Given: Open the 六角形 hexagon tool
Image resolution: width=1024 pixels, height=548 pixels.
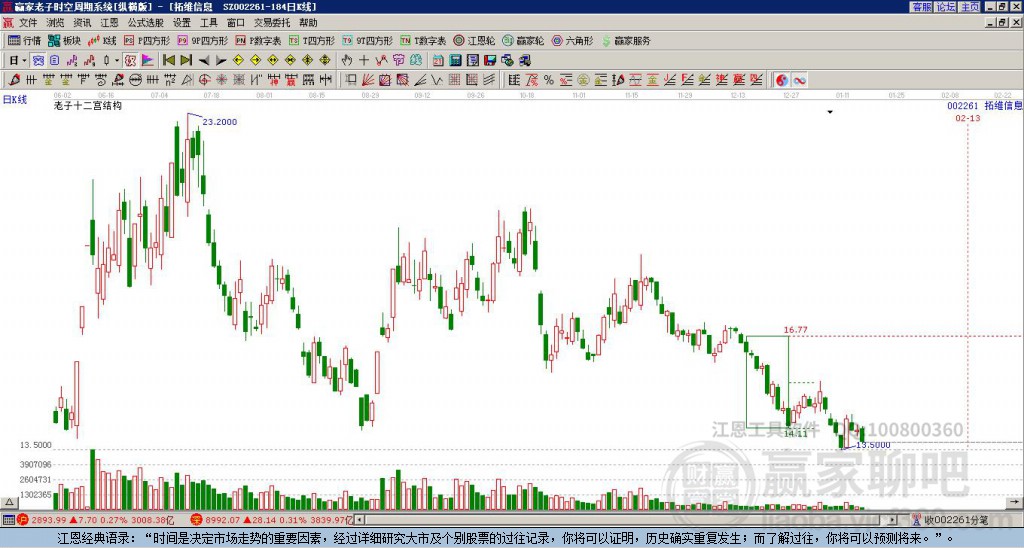Looking at the screenshot, I should 573,40.
